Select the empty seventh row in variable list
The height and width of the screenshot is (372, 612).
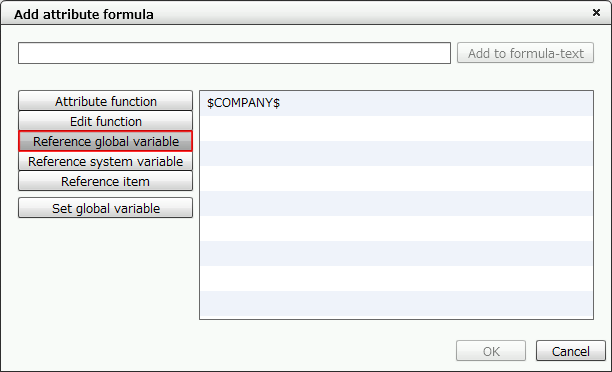pyautogui.click(x=397, y=253)
